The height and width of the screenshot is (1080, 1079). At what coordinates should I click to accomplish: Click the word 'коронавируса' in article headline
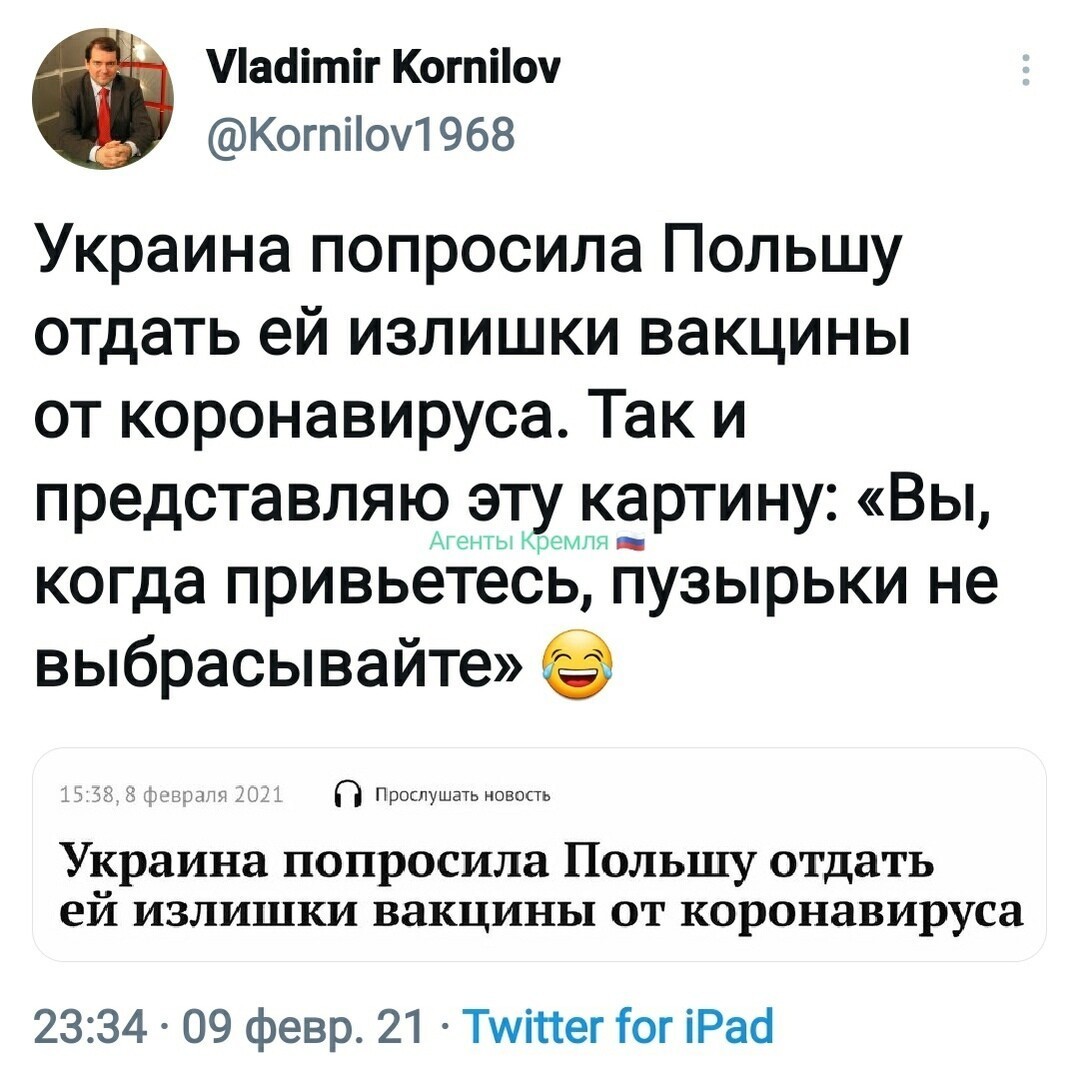pos(852,912)
